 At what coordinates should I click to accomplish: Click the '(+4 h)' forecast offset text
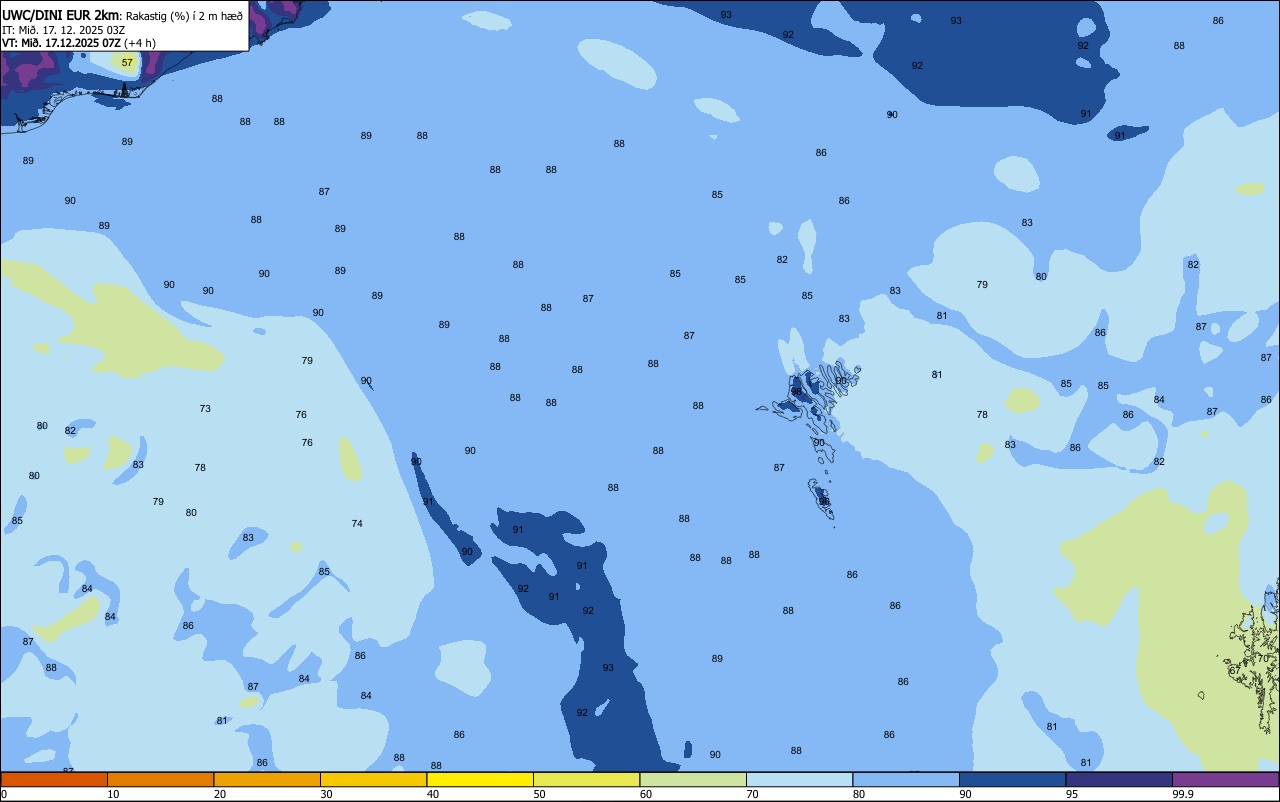pos(140,43)
